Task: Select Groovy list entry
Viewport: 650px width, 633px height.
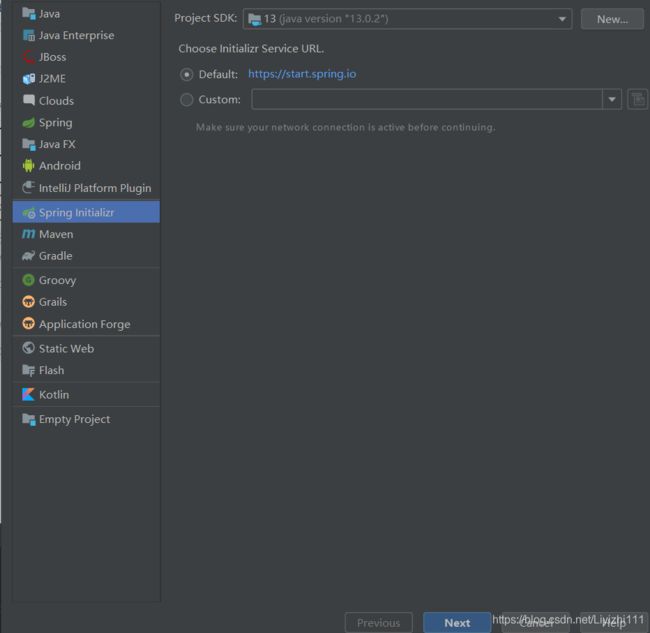Action: pos(86,280)
